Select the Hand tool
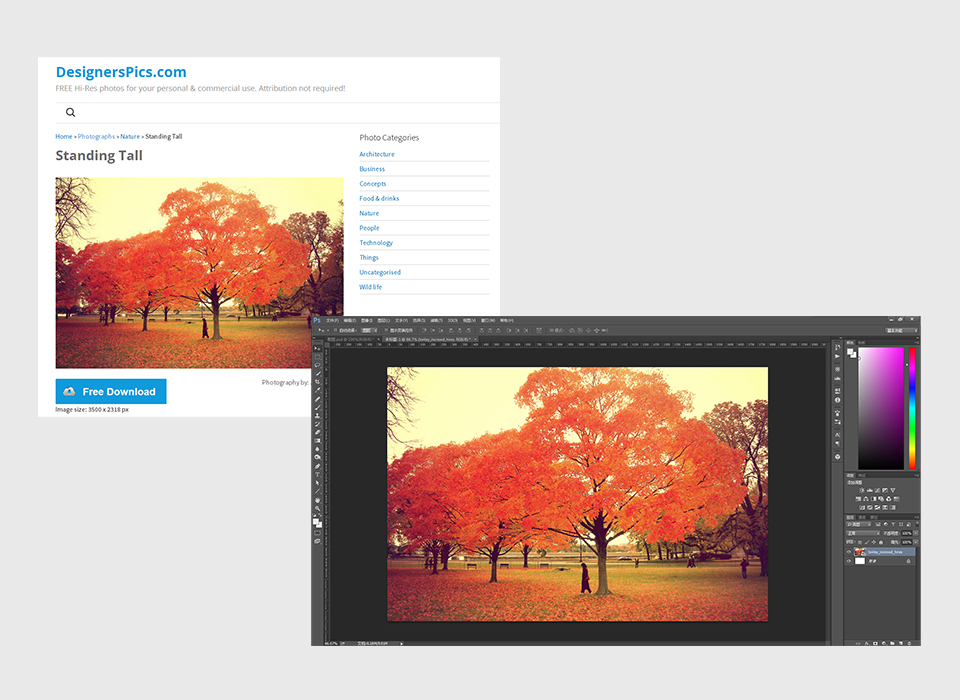 (318, 500)
